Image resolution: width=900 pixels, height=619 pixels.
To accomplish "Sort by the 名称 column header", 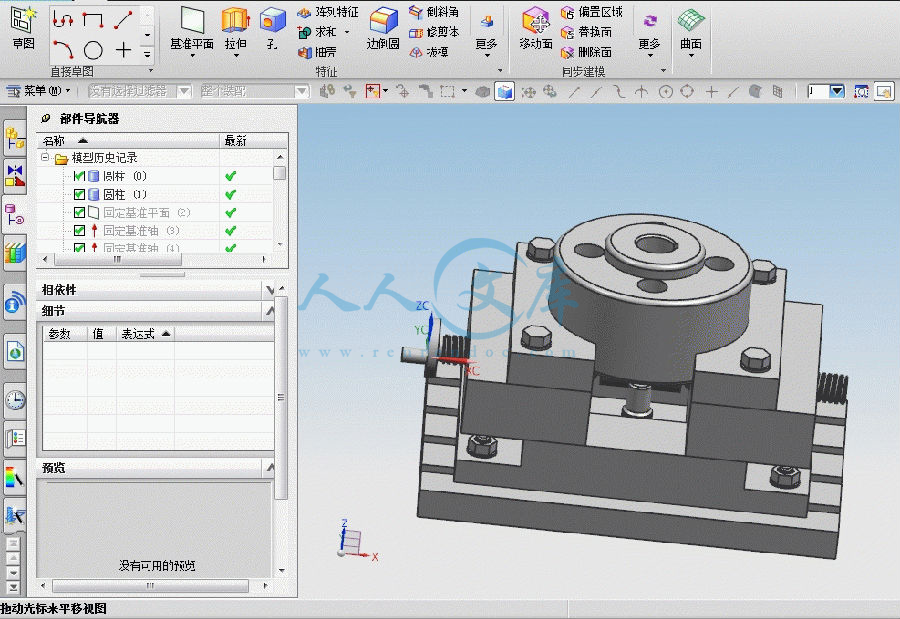I will click(129, 141).
